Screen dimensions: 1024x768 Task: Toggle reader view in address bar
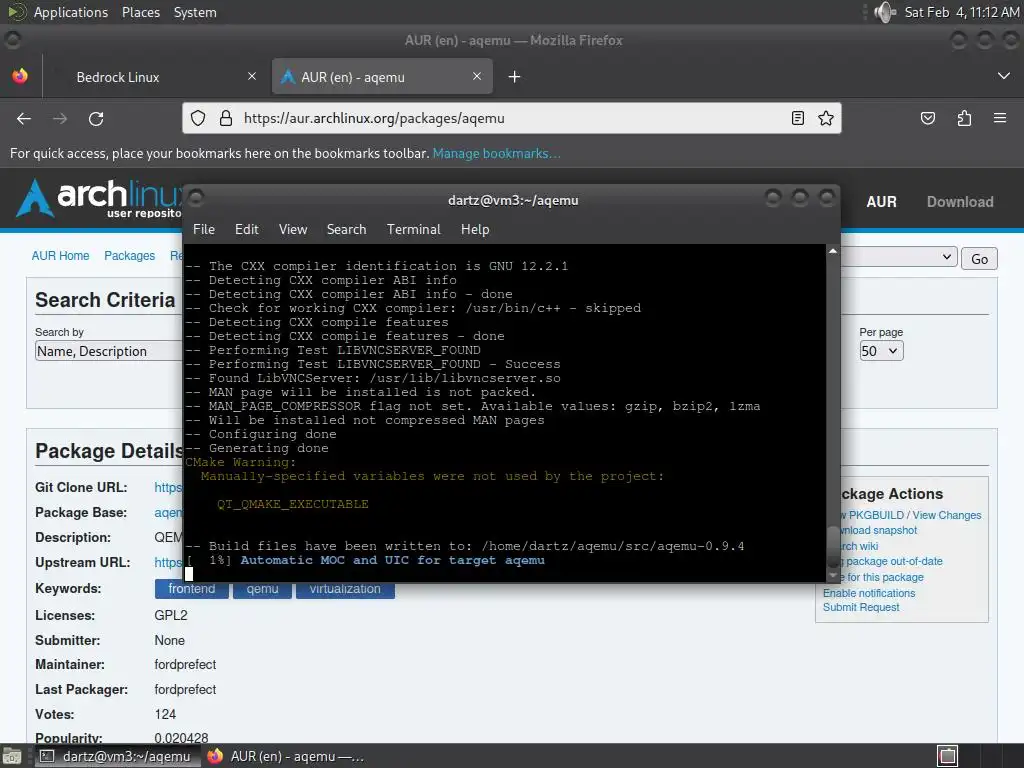(797, 118)
